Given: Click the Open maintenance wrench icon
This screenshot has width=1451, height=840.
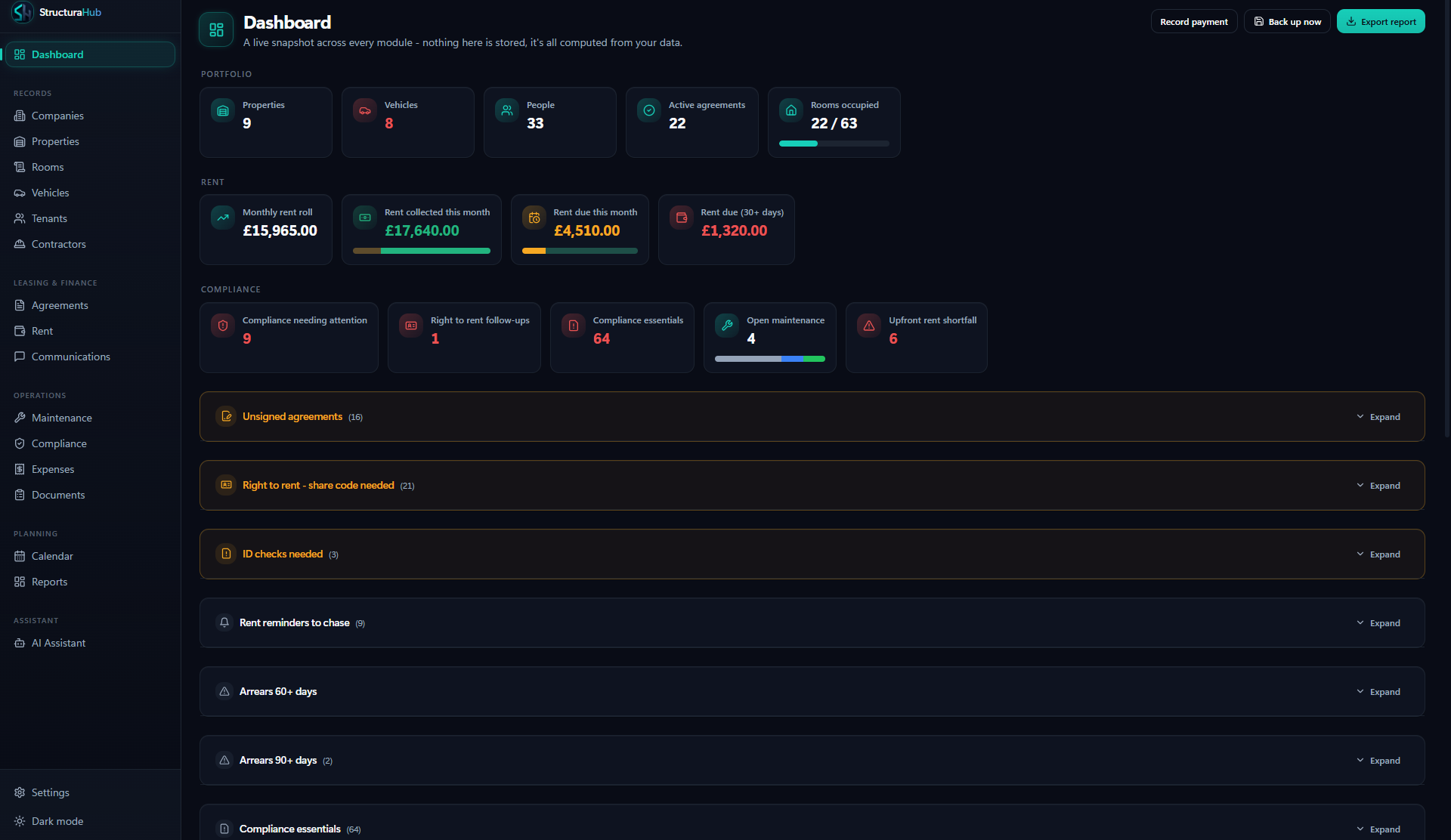Looking at the screenshot, I should coord(727,326).
